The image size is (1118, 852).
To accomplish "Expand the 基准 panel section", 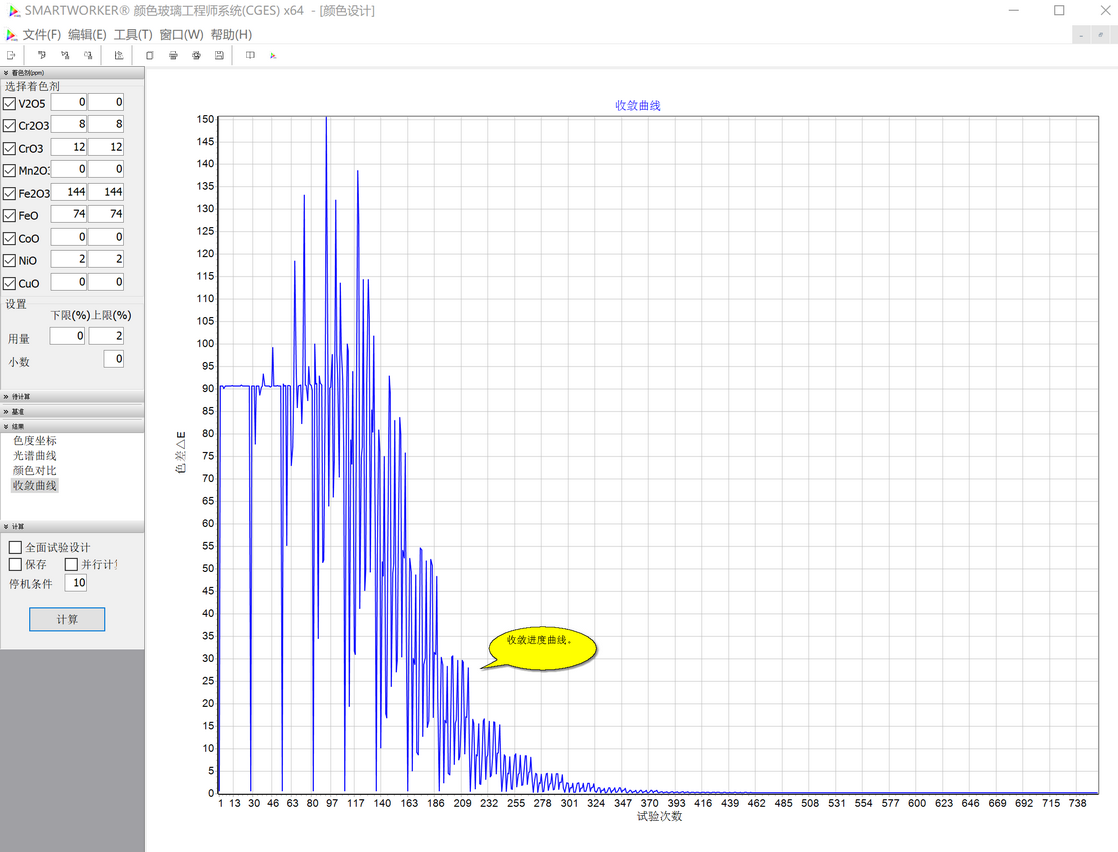I will pyautogui.click(x=72, y=411).
